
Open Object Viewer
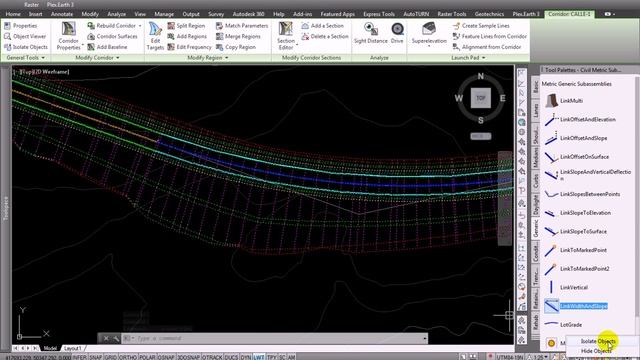pos(25,36)
